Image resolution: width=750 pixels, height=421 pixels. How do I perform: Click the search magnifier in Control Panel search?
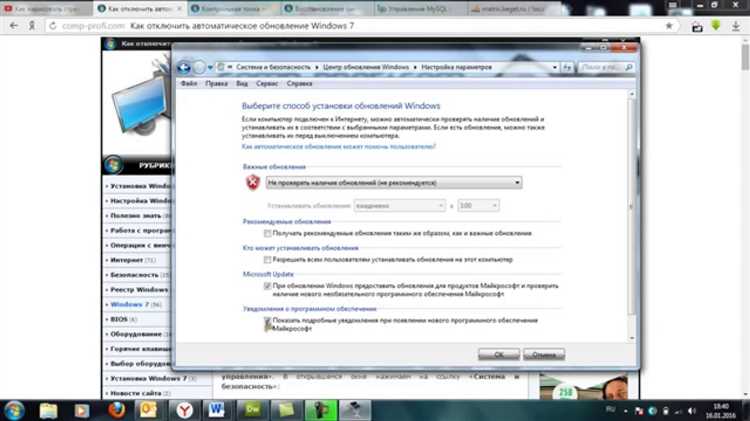[x=629, y=67]
